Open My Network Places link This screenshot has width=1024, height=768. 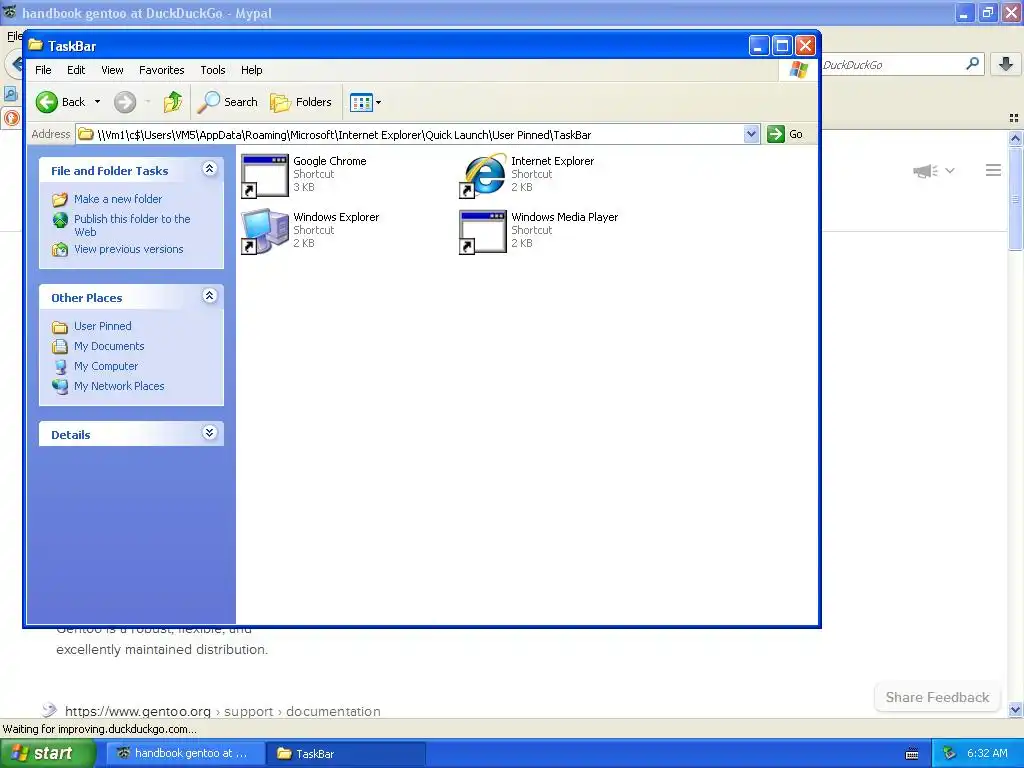(119, 386)
